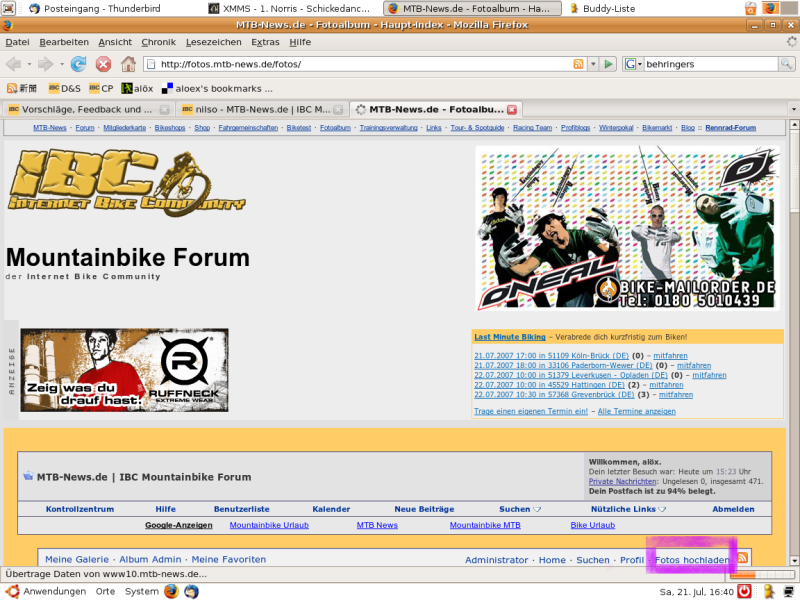The image size is (800, 600).
Task: Click the show desktop icon in the top panel
Action: 9,8
